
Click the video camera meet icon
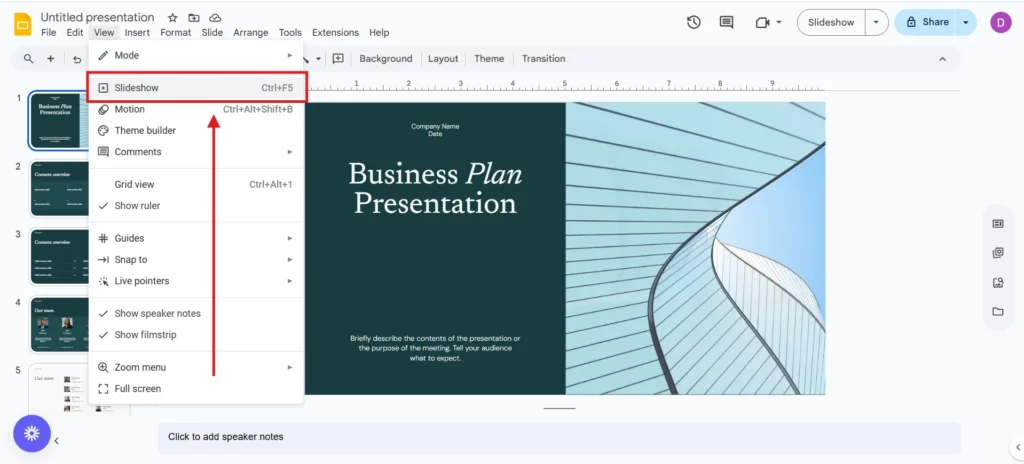[x=762, y=22]
